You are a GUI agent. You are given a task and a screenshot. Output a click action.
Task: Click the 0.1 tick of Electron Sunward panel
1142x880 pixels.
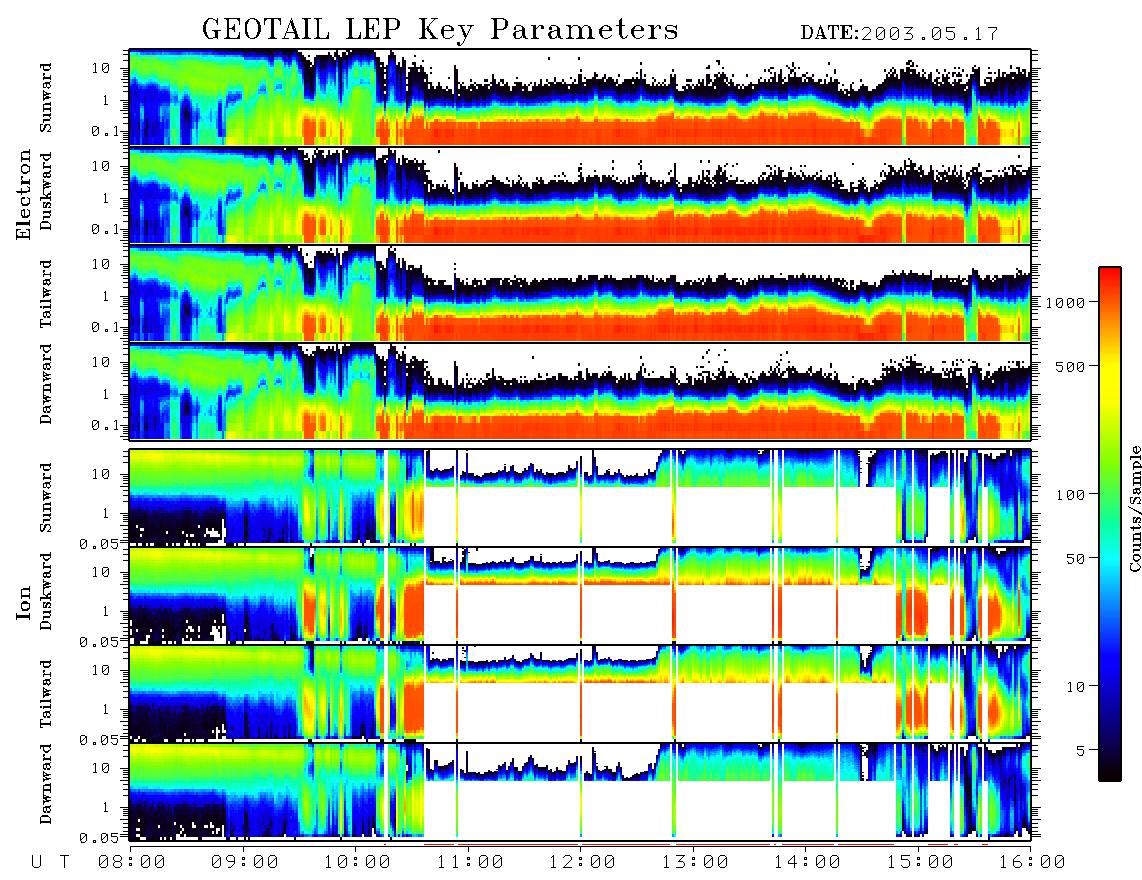click(x=104, y=132)
